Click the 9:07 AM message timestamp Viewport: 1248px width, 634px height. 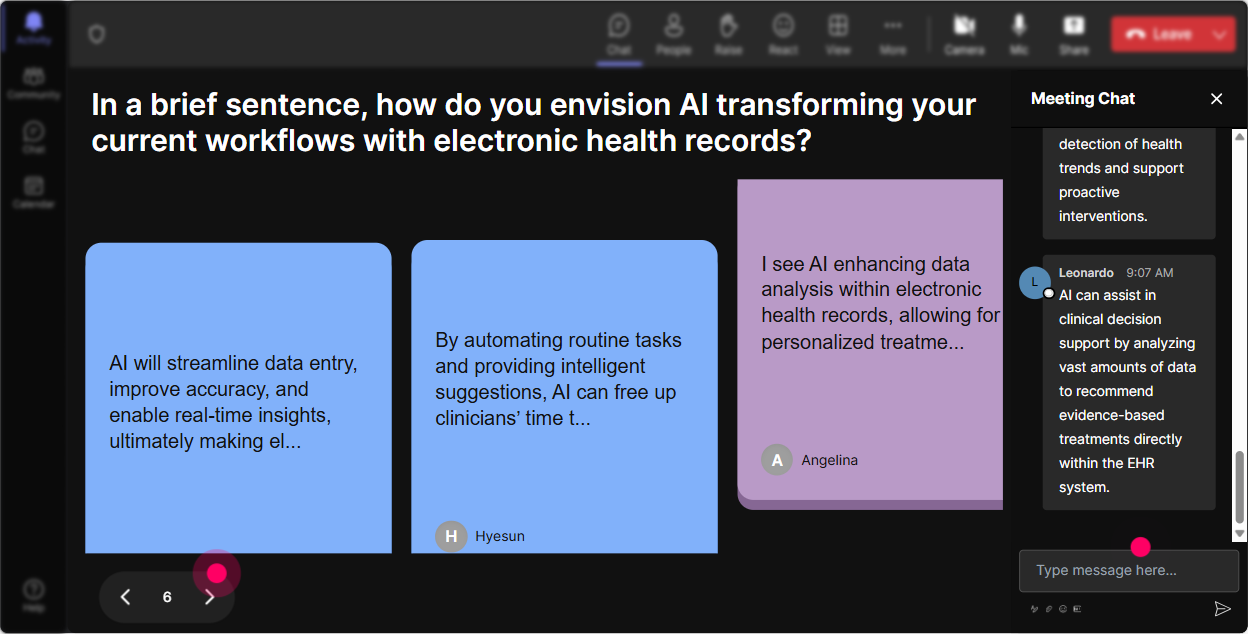[1150, 272]
